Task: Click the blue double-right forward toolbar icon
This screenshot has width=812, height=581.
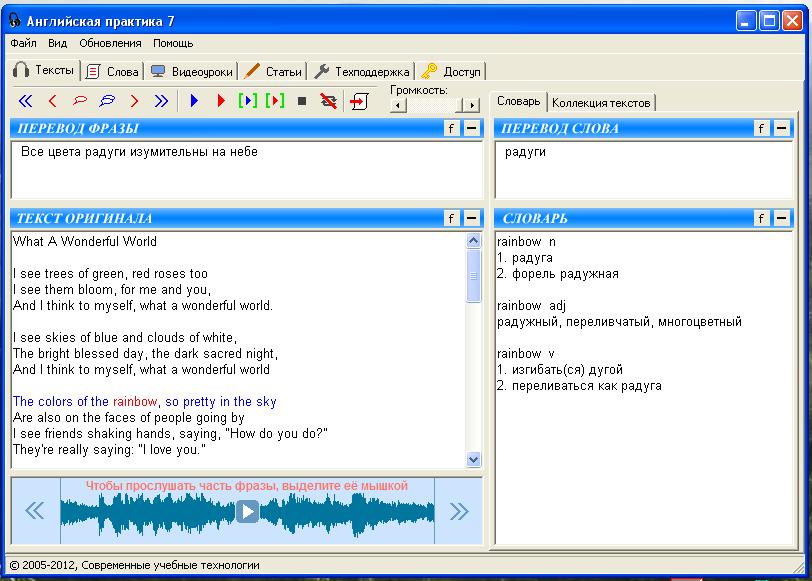Action: (161, 101)
